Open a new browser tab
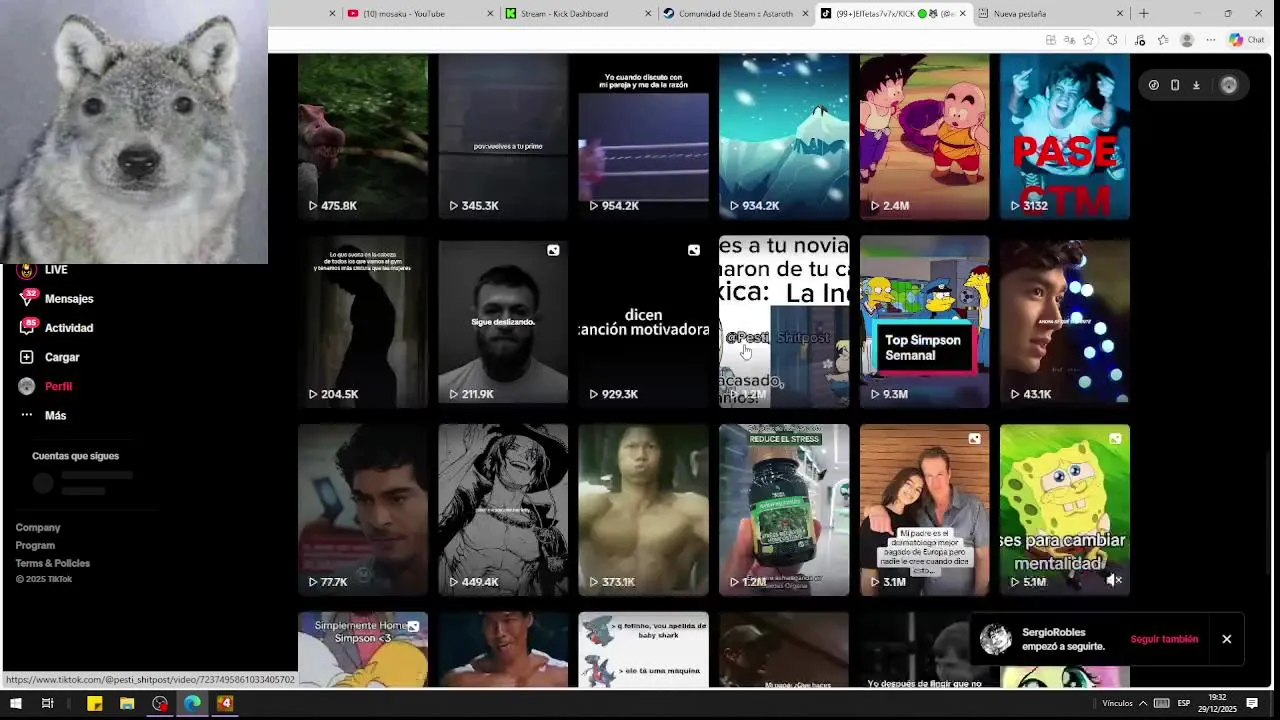1280x720 pixels. coord(1144,14)
